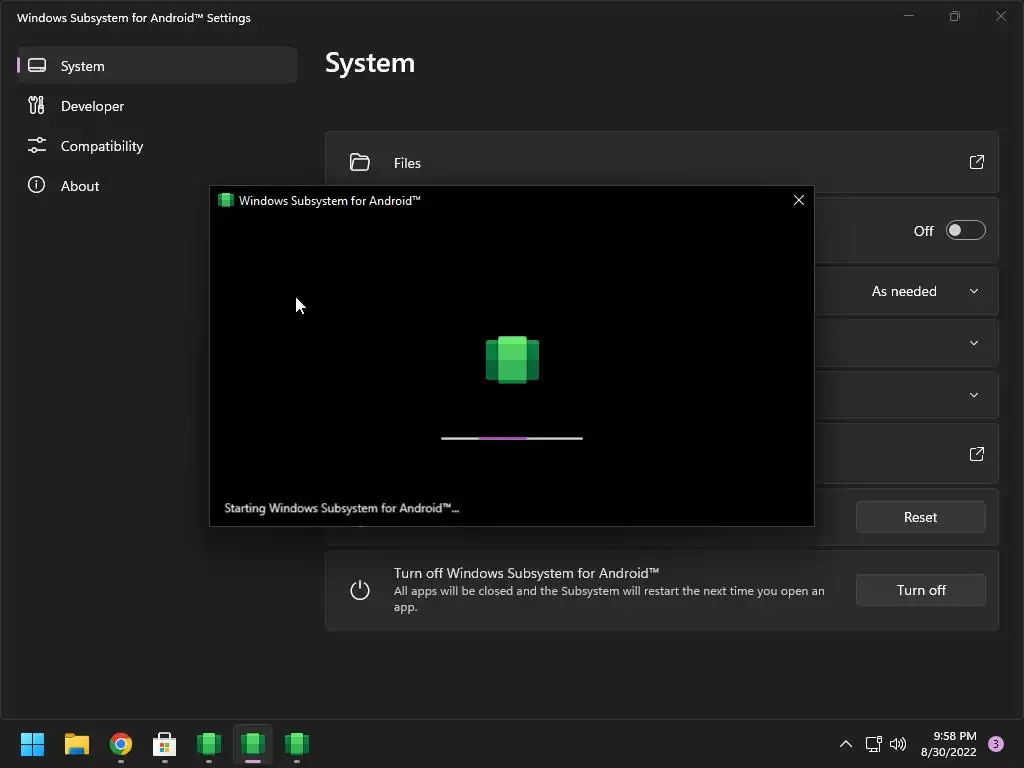1024x768 pixels.
Task: Open File Explorer from taskbar
Action: click(76, 744)
